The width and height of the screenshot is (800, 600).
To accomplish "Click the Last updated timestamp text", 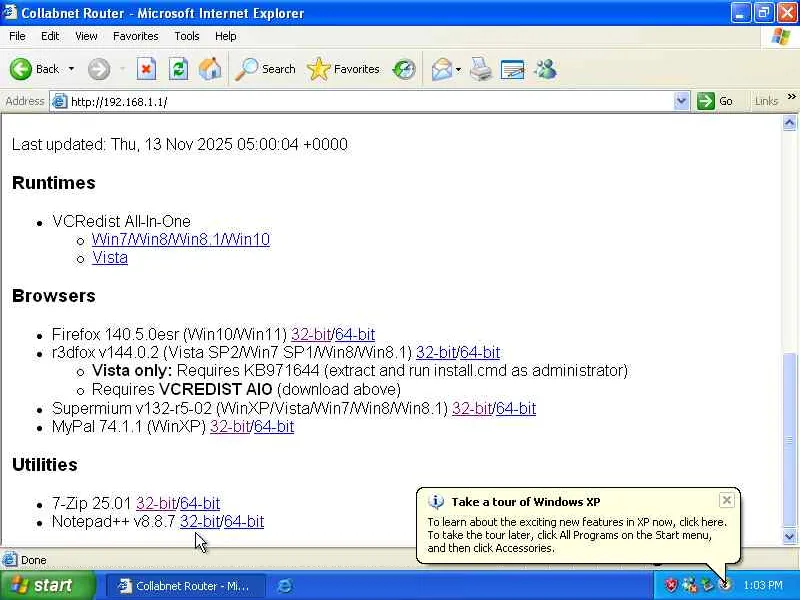I will [180, 144].
